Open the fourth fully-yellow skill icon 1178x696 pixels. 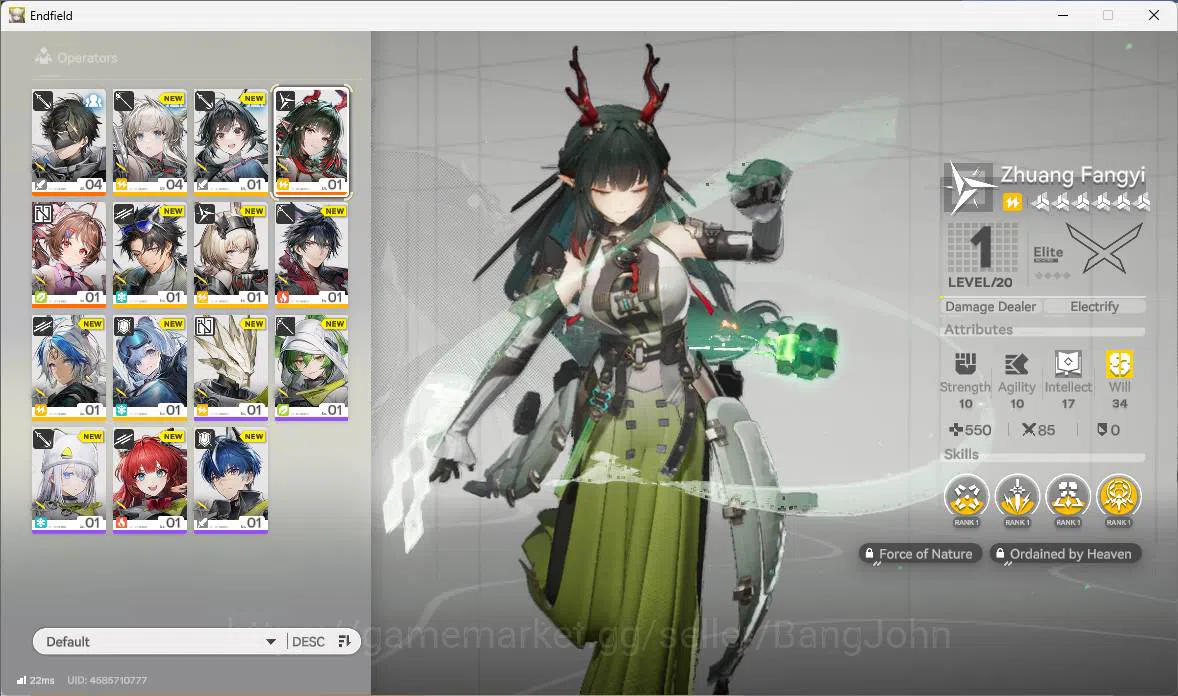point(1119,496)
